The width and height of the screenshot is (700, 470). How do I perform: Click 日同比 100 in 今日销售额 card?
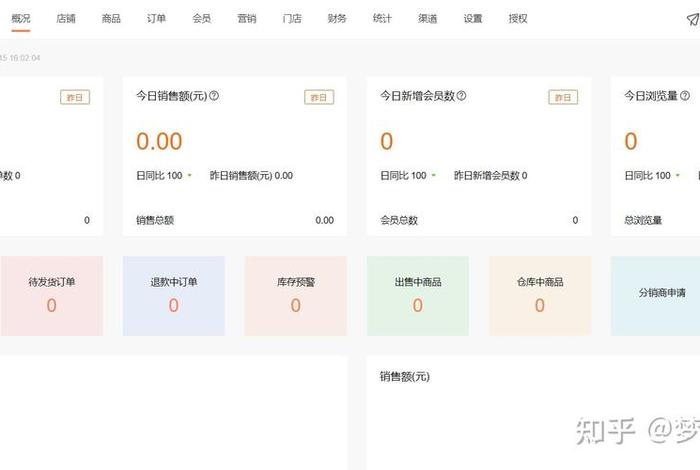tap(159, 176)
